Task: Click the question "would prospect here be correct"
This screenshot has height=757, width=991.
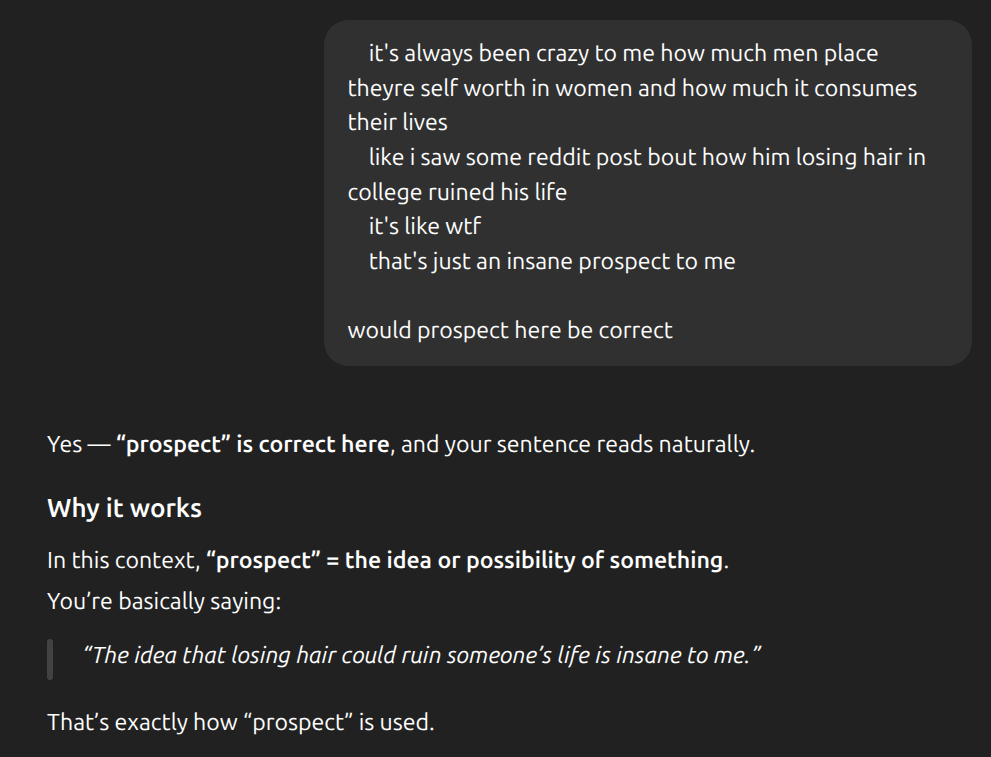Action: tap(509, 330)
